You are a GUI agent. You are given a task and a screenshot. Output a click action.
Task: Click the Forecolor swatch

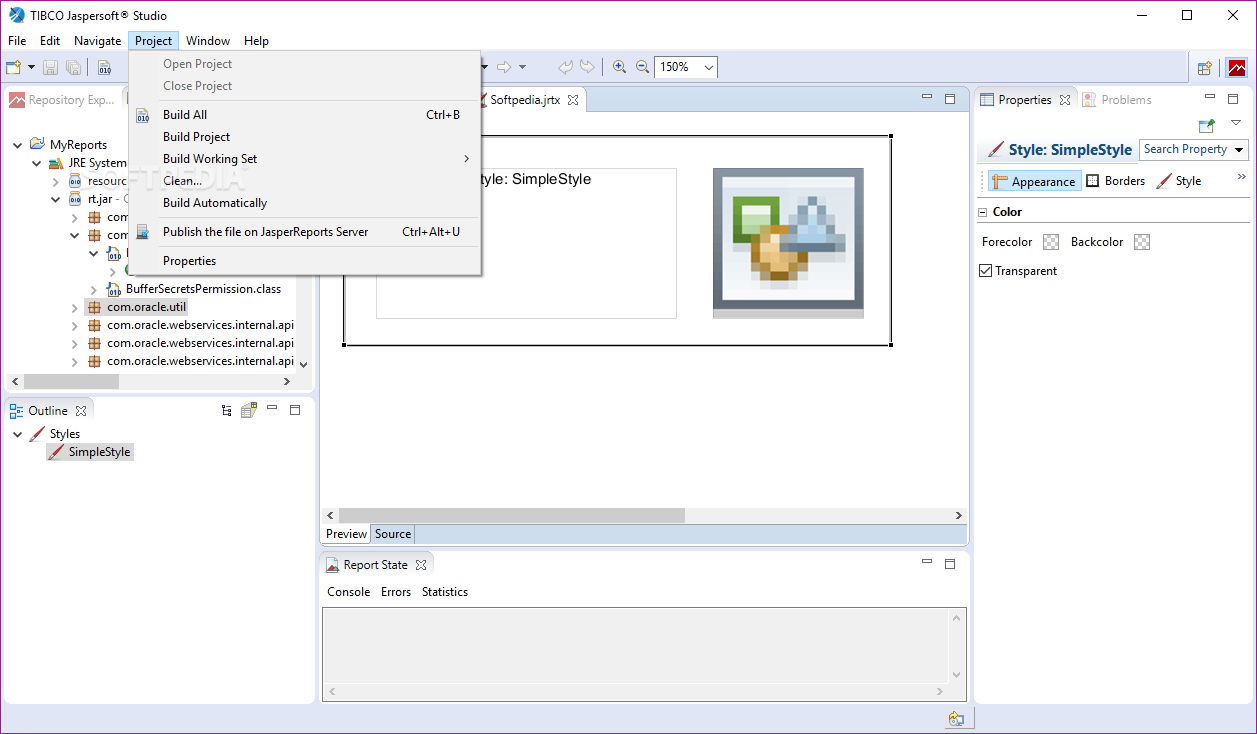tap(1050, 242)
